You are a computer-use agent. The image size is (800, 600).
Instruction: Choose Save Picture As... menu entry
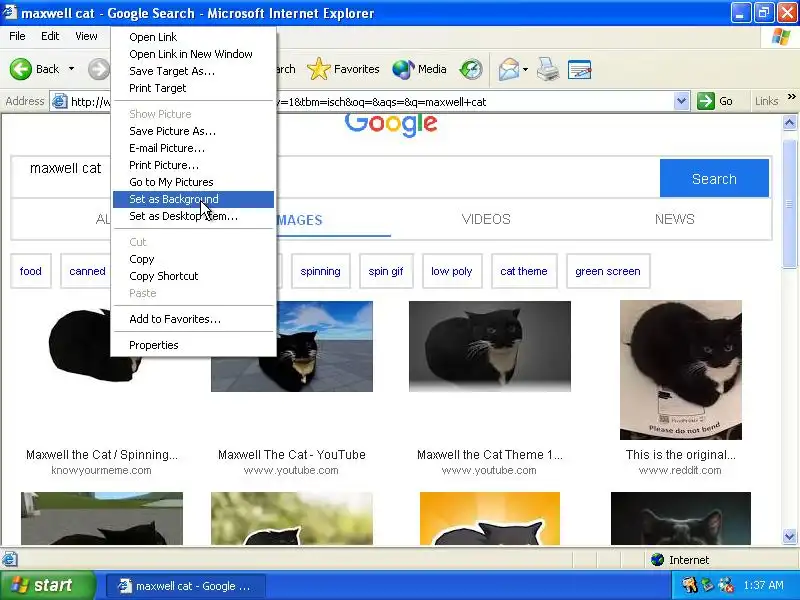(x=193, y=131)
